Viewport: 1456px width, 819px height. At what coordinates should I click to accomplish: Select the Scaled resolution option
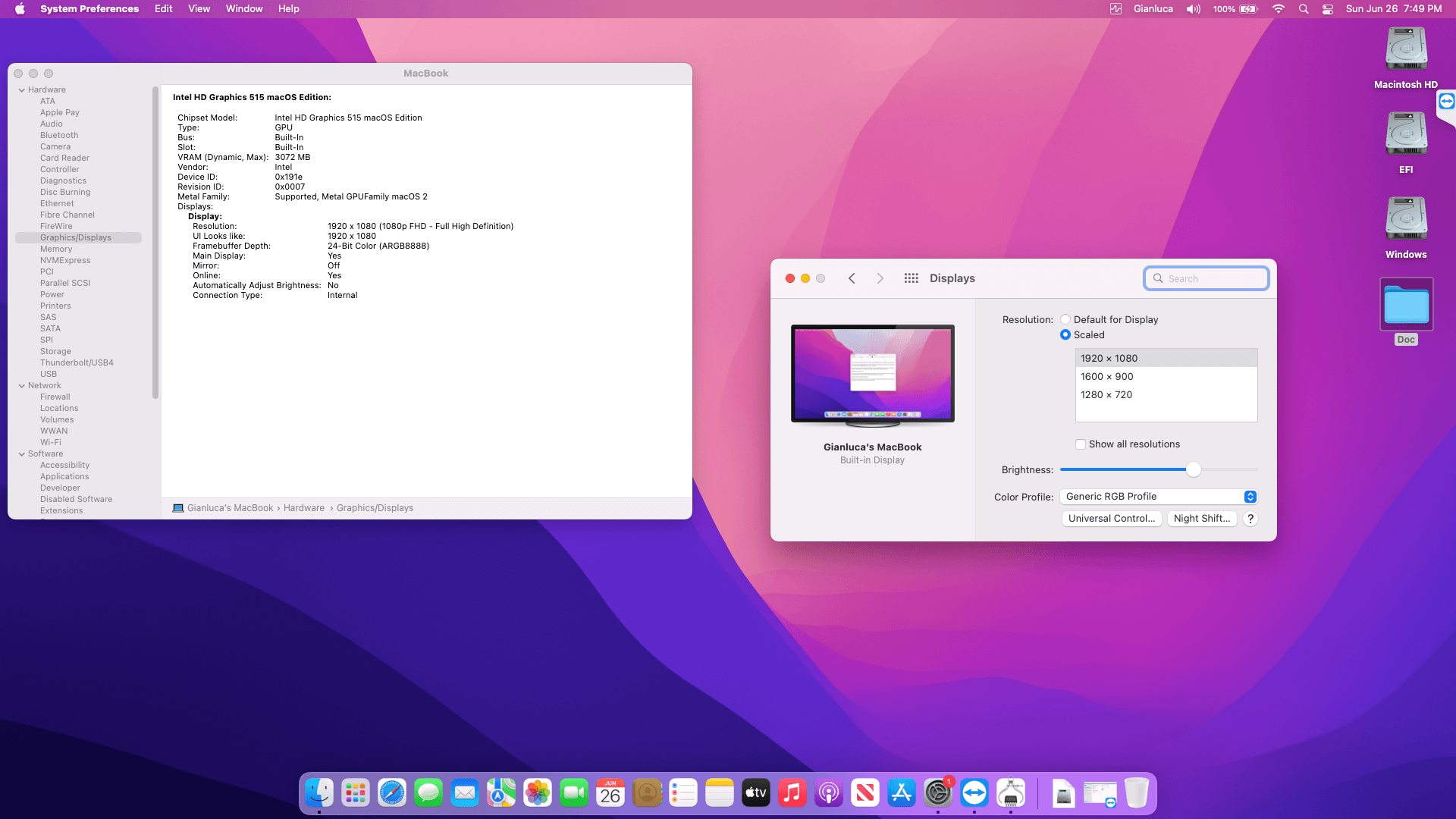click(1065, 334)
